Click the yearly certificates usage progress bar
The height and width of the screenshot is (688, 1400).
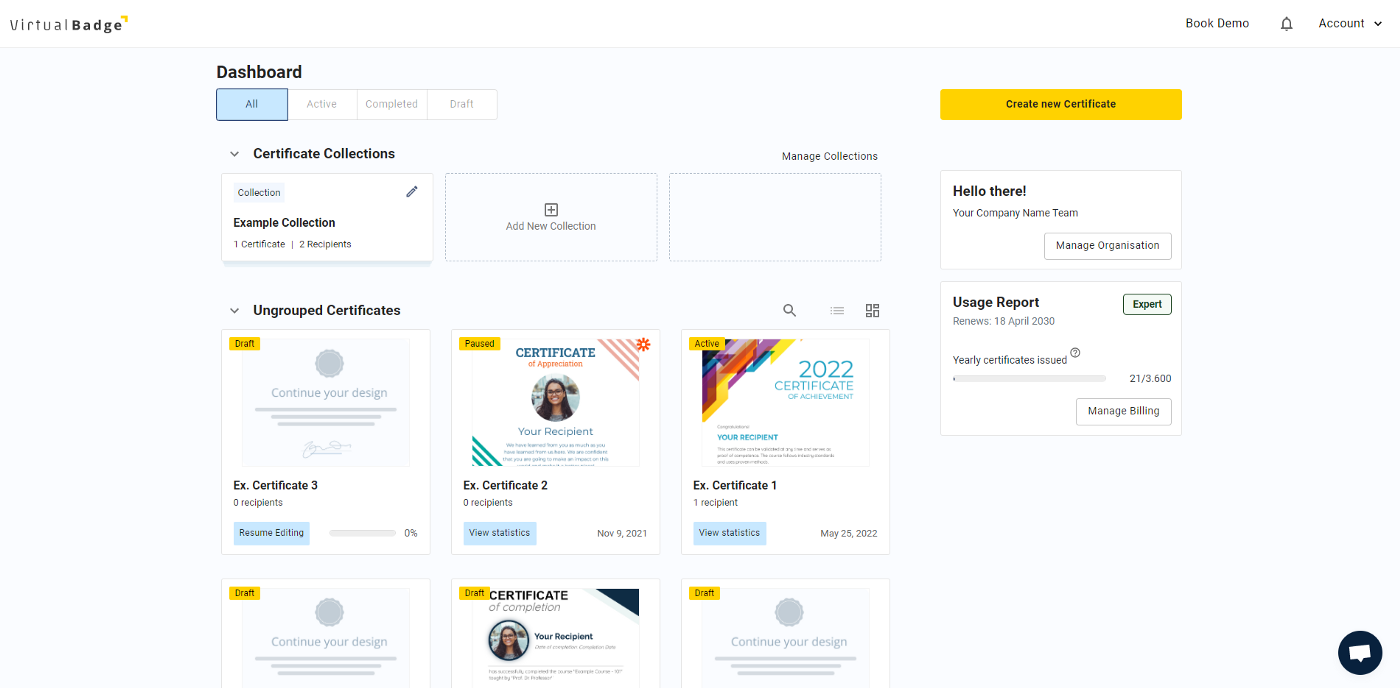[1029, 378]
